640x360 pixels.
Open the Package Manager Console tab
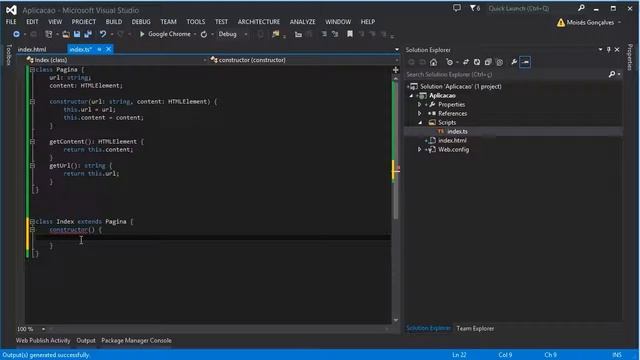click(x=136, y=340)
